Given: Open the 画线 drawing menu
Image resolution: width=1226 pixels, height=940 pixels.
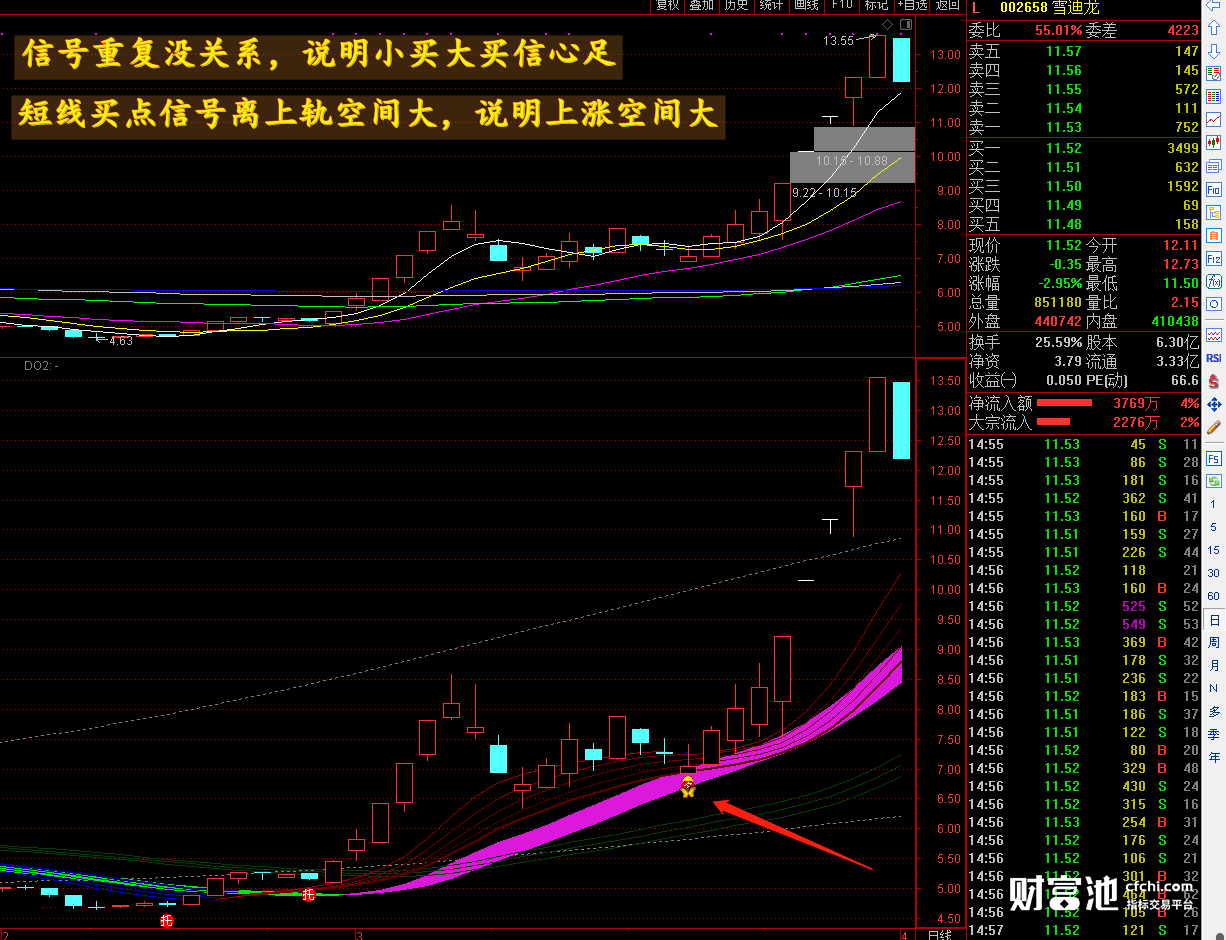Looking at the screenshot, I should coord(806,6).
